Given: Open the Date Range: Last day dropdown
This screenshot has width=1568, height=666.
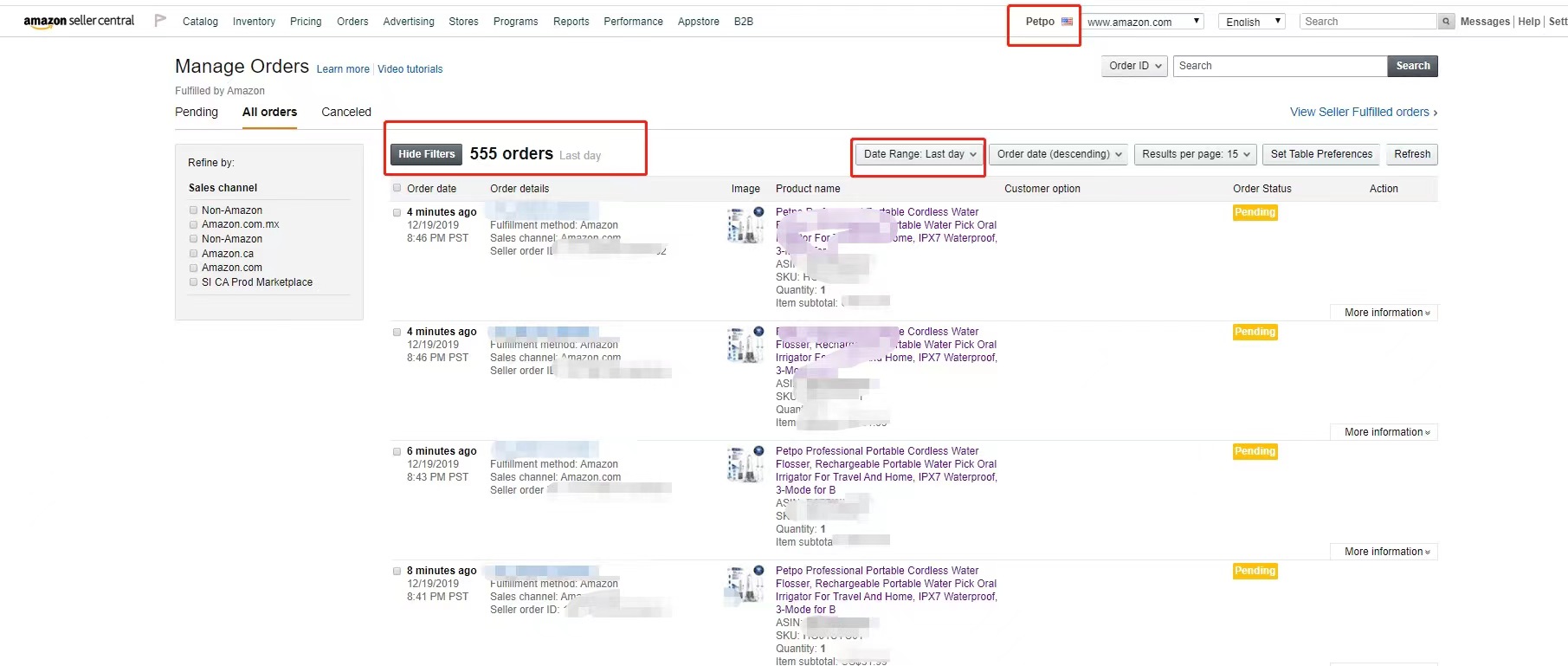Looking at the screenshot, I should [x=920, y=154].
